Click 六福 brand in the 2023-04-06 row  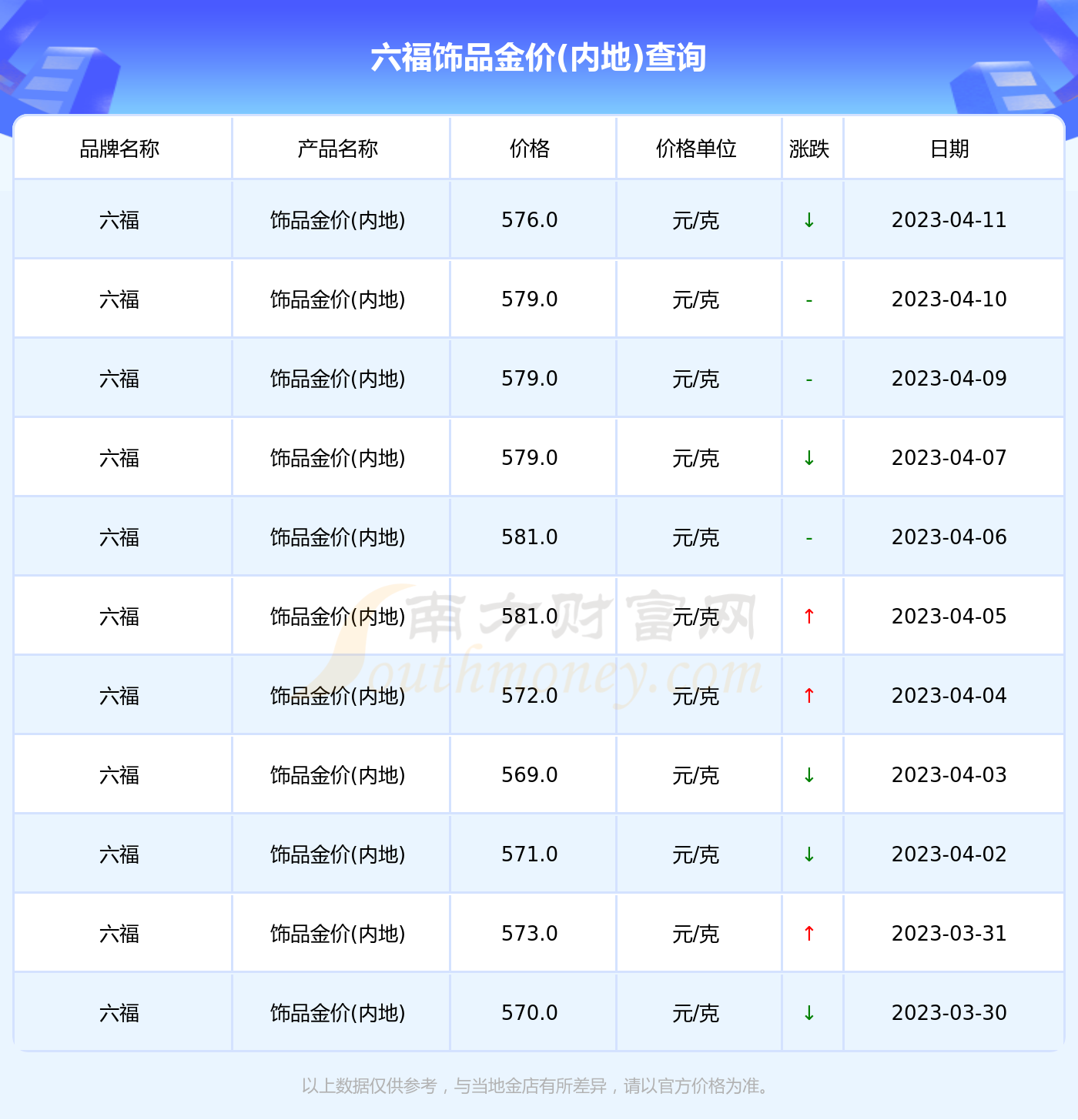point(119,537)
